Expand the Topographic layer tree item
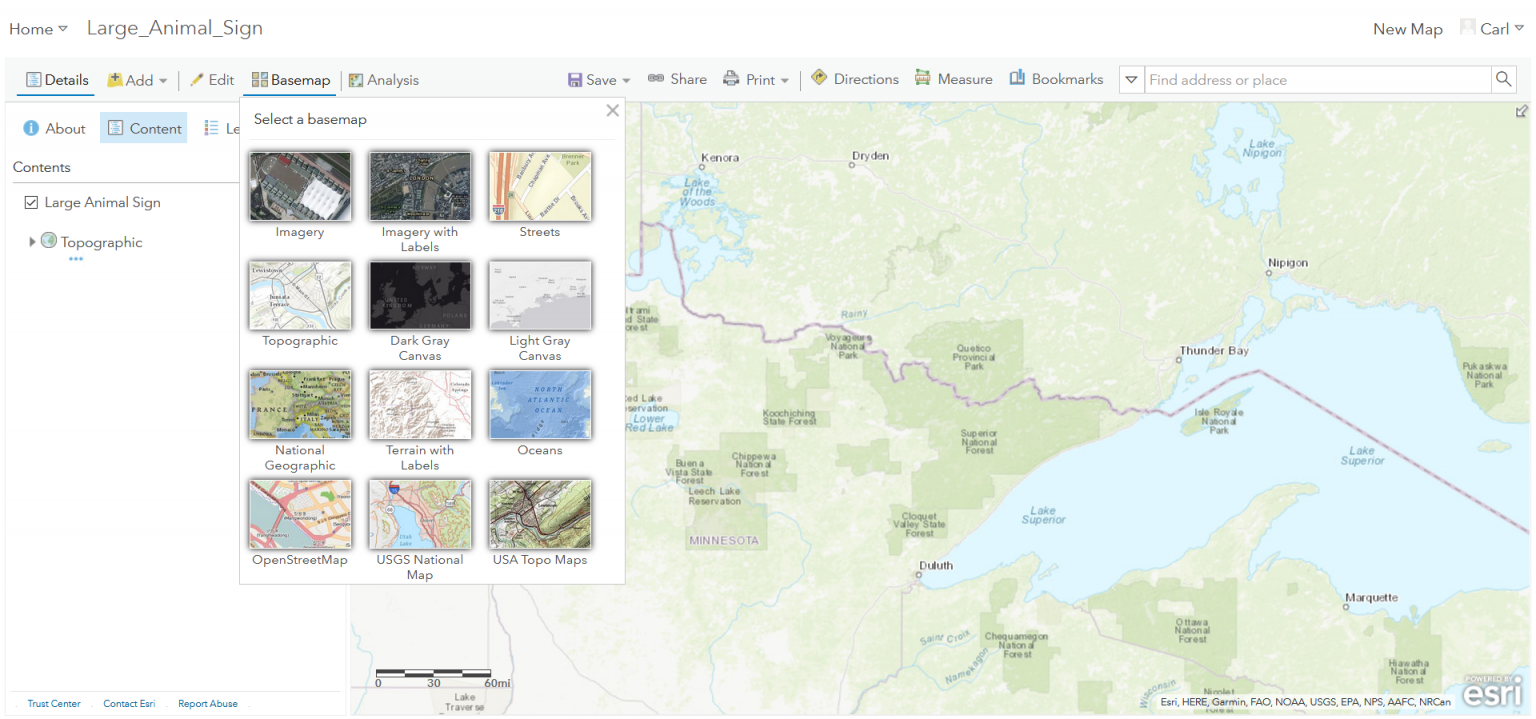 pos(33,242)
